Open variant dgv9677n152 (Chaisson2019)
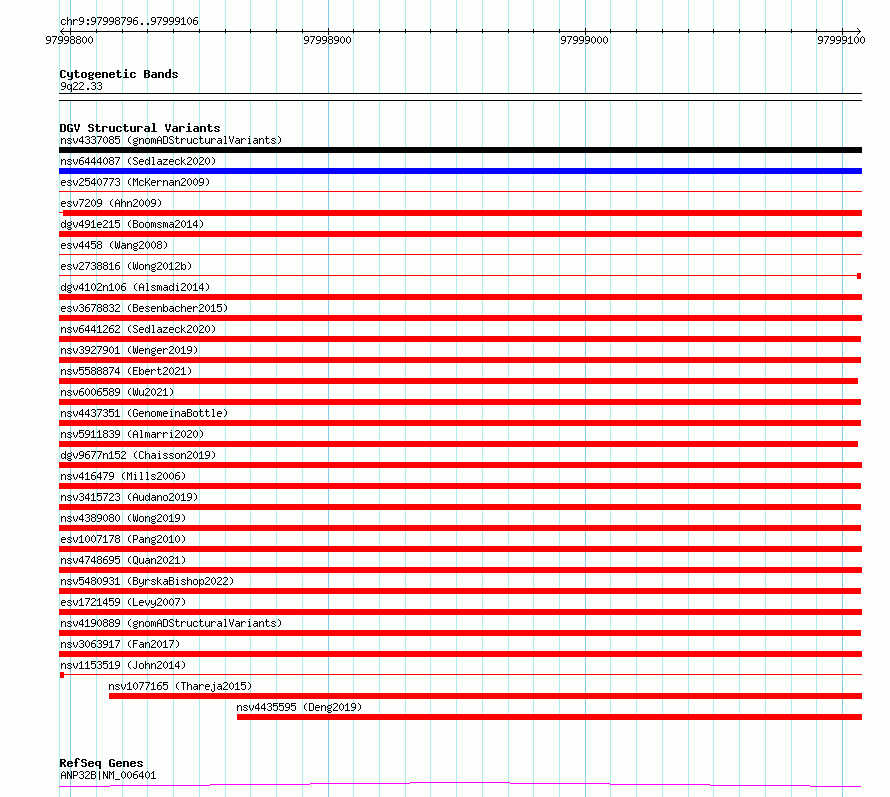890x797 pixels. tap(138, 455)
